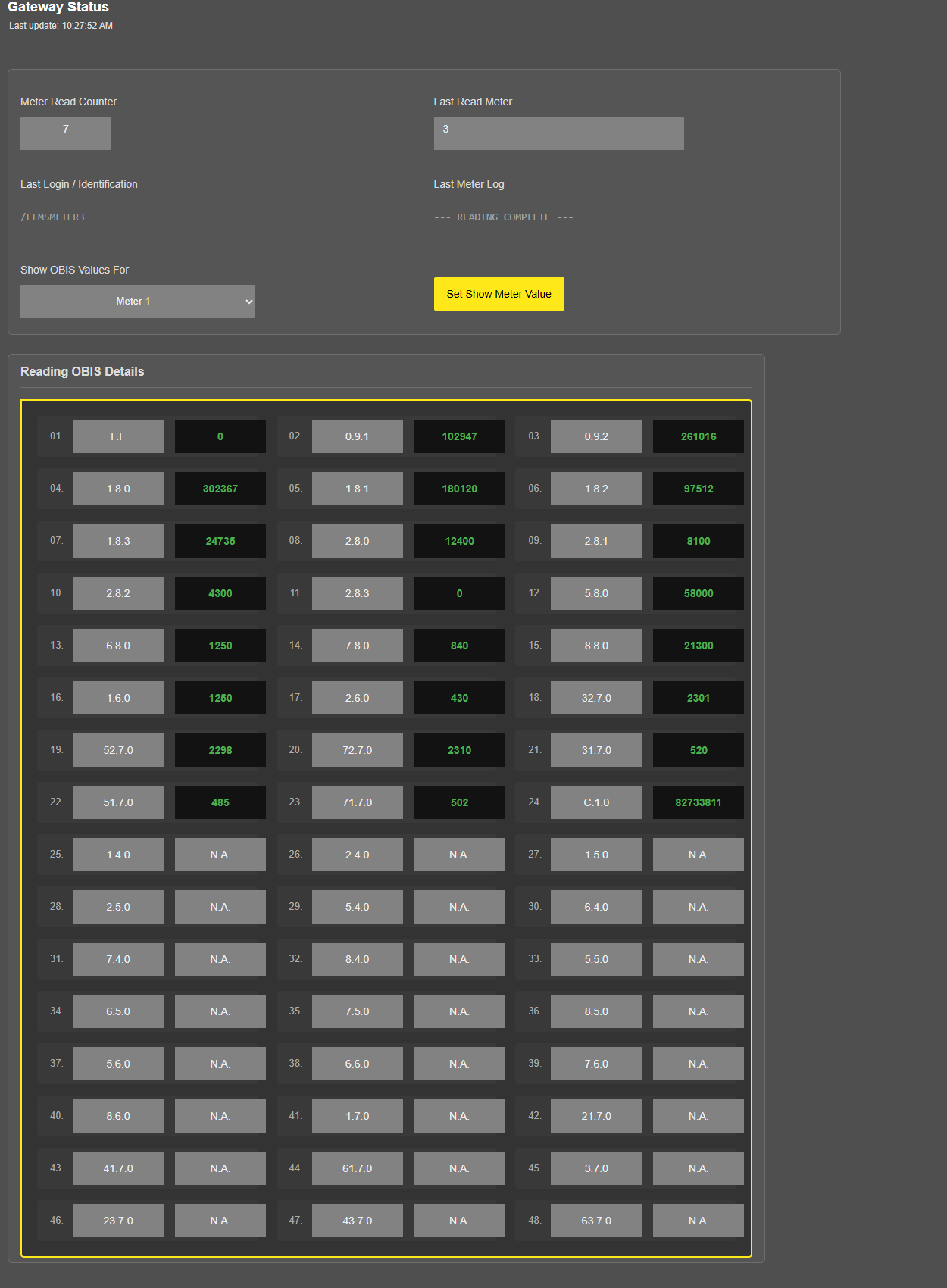Click the value 485
Image resolution: width=947 pixels, height=1288 pixels.
[x=220, y=802]
